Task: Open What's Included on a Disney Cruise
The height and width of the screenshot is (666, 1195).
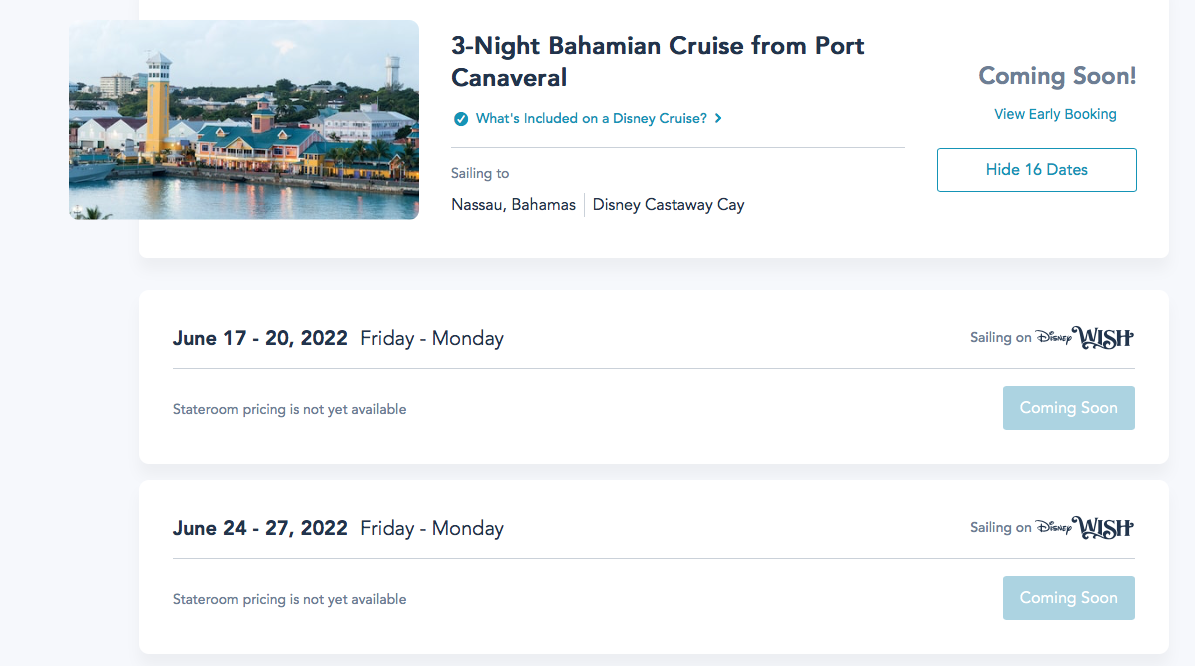Action: click(x=591, y=119)
